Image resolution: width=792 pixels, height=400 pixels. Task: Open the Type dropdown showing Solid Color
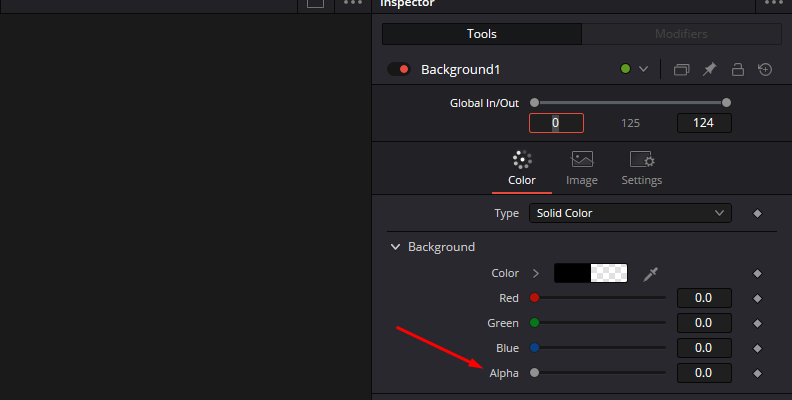tap(629, 213)
